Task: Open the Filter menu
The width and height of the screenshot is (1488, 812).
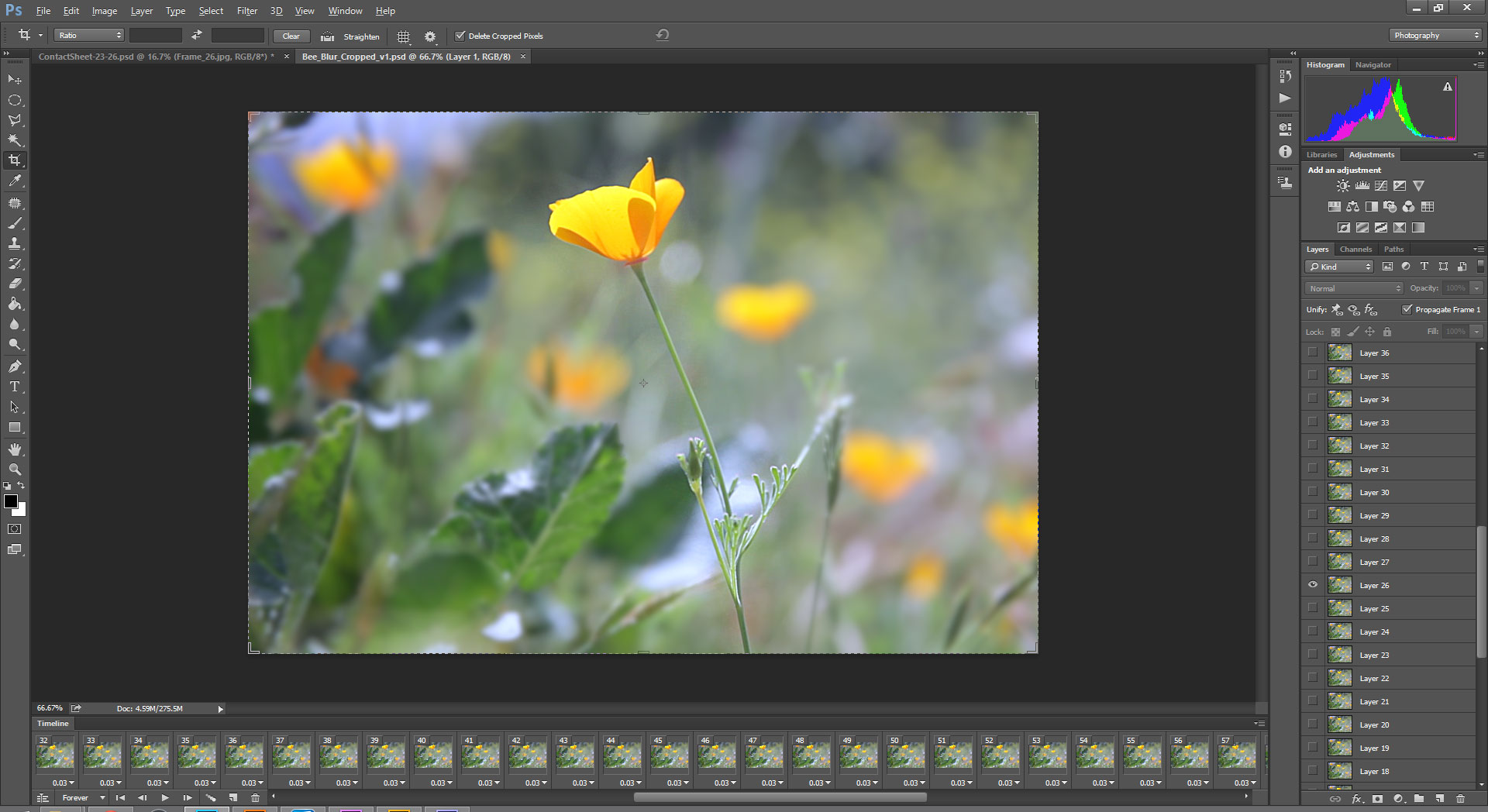Action: pyautogui.click(x=246, y=11)
